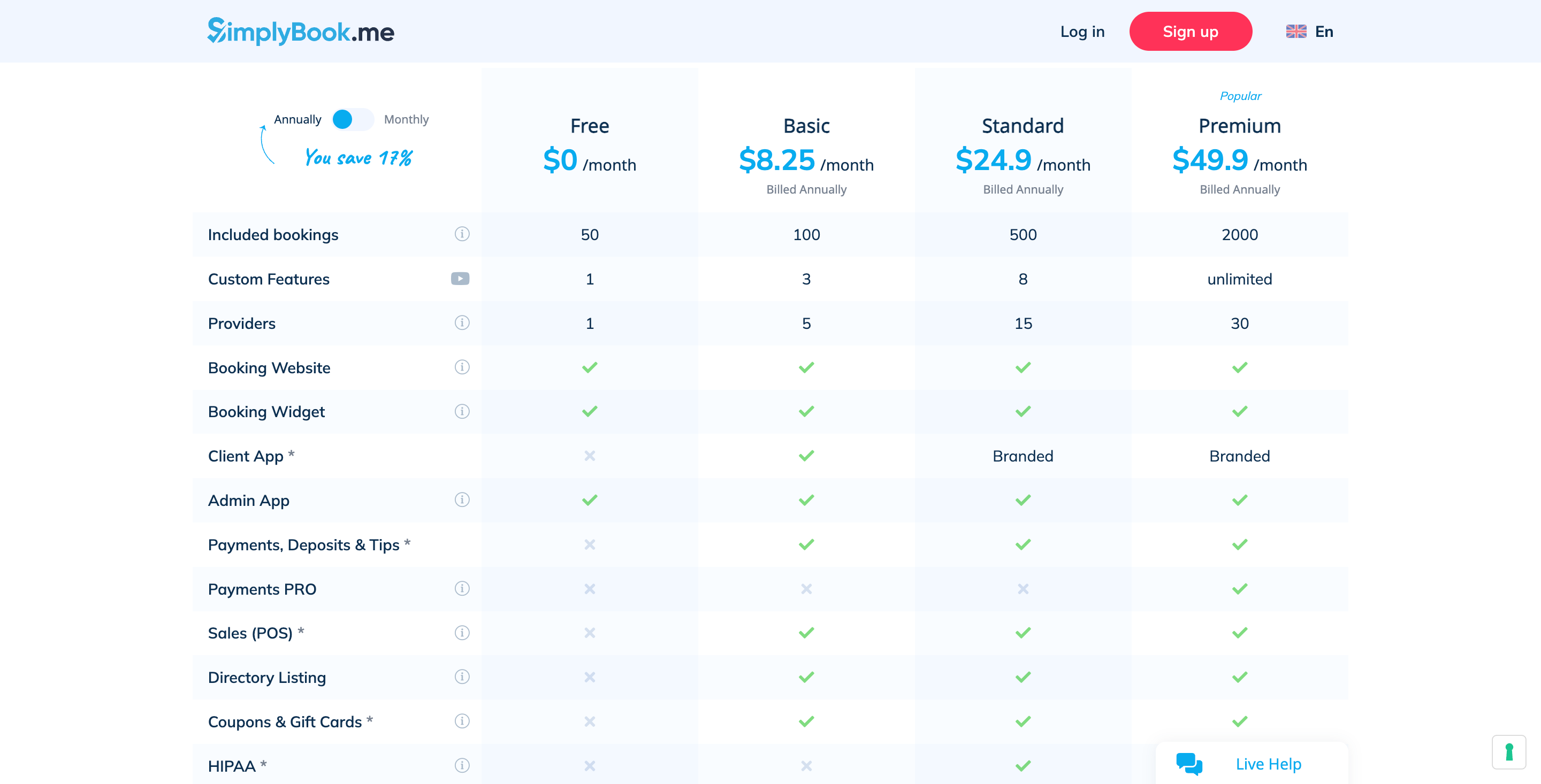Click Admin App info icon
This screenshot has height=784, width=1541.
[x=462, y=500]
